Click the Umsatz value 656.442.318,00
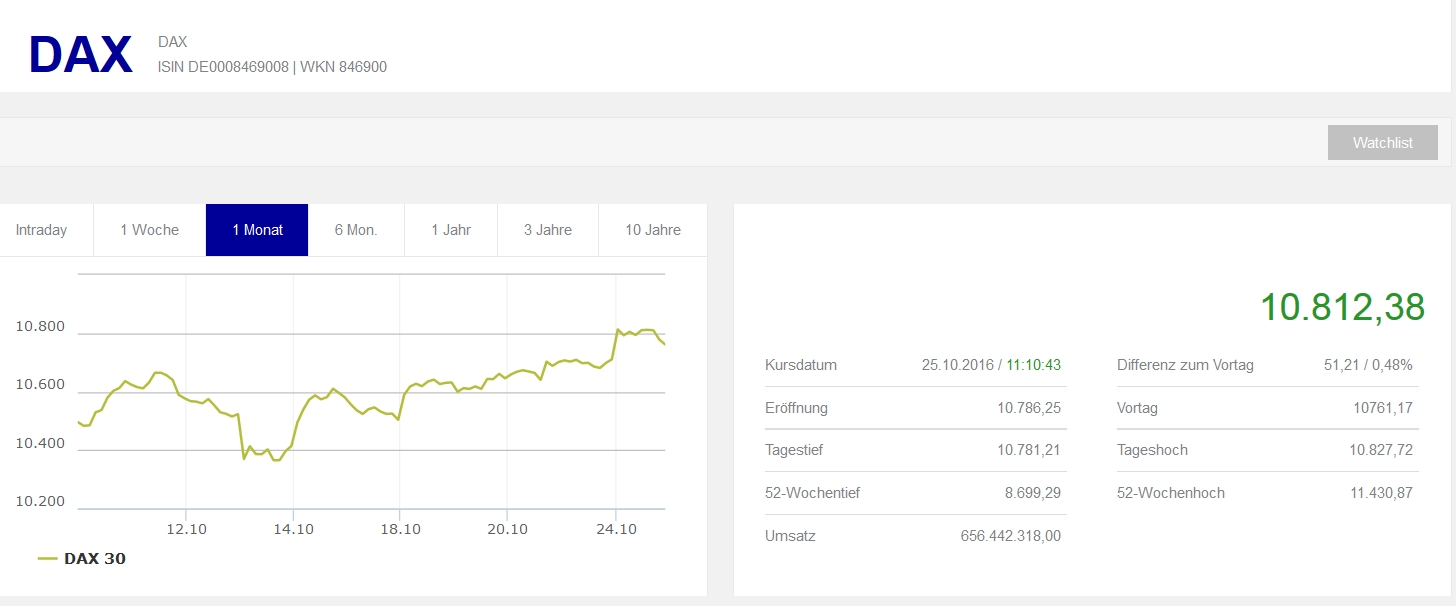This screenshot has height=606, width=1456. click(1010, 536)
